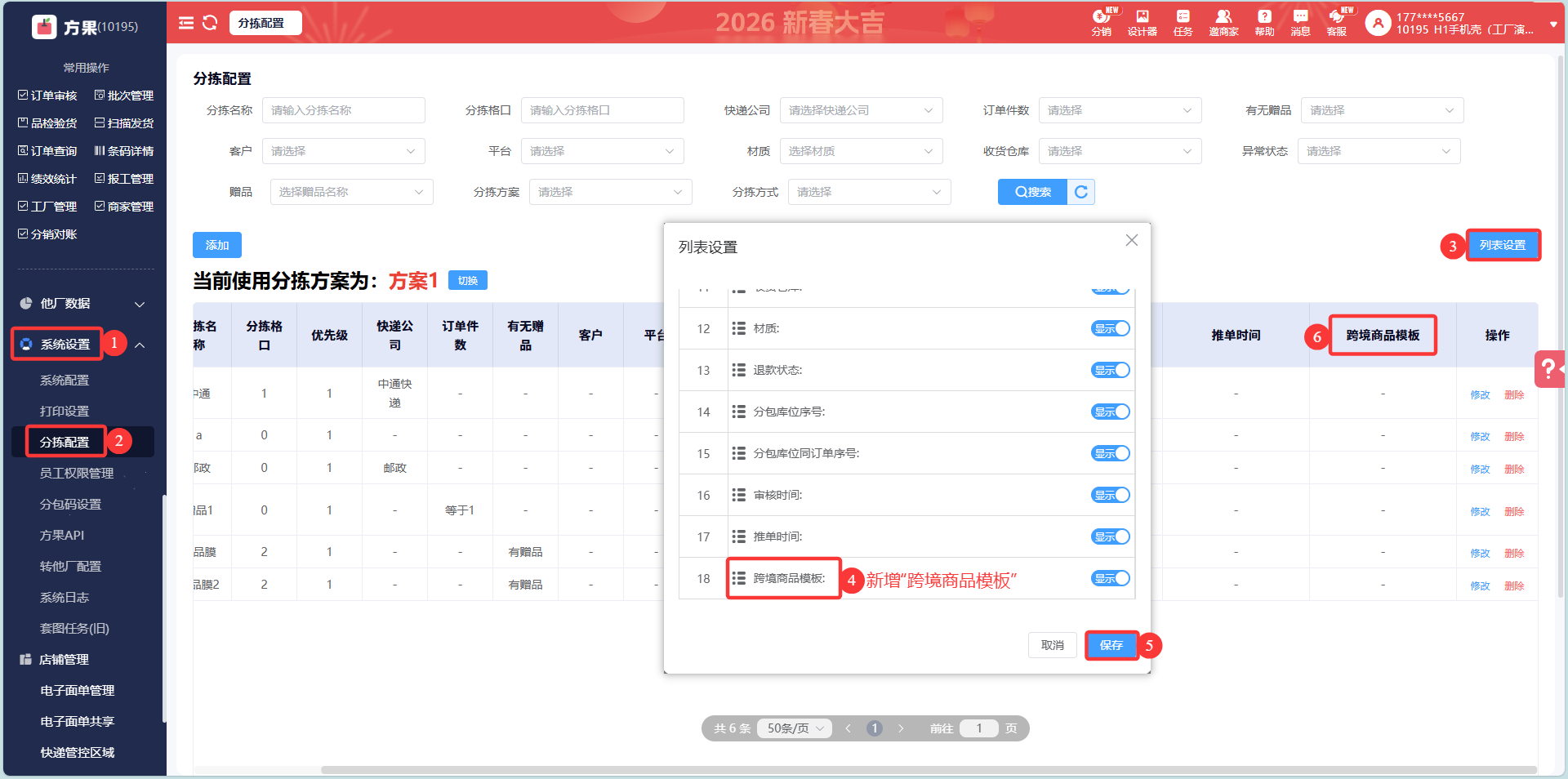Expand the 他厂数据 sidebar section
Viewport: 1568px width, 779px height.
(82, 304)
